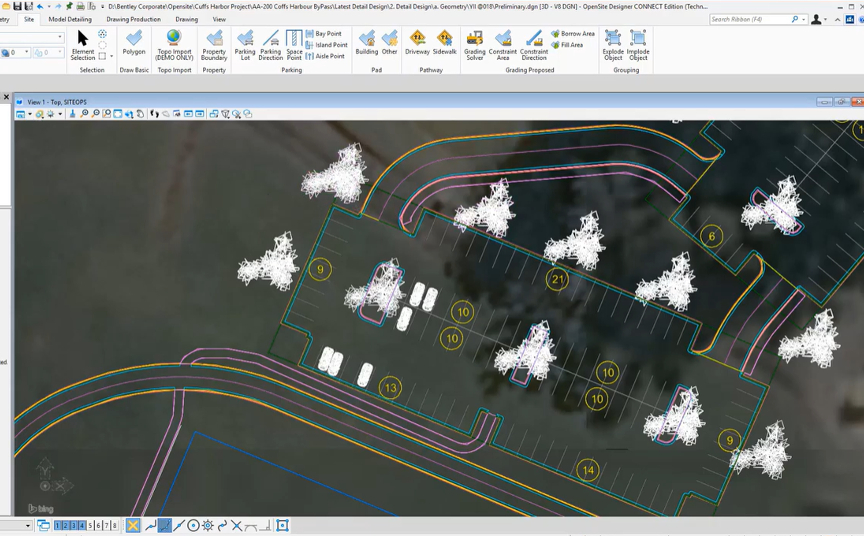Open the brightness adjust dropdown in view toolbar

[60, 114]
